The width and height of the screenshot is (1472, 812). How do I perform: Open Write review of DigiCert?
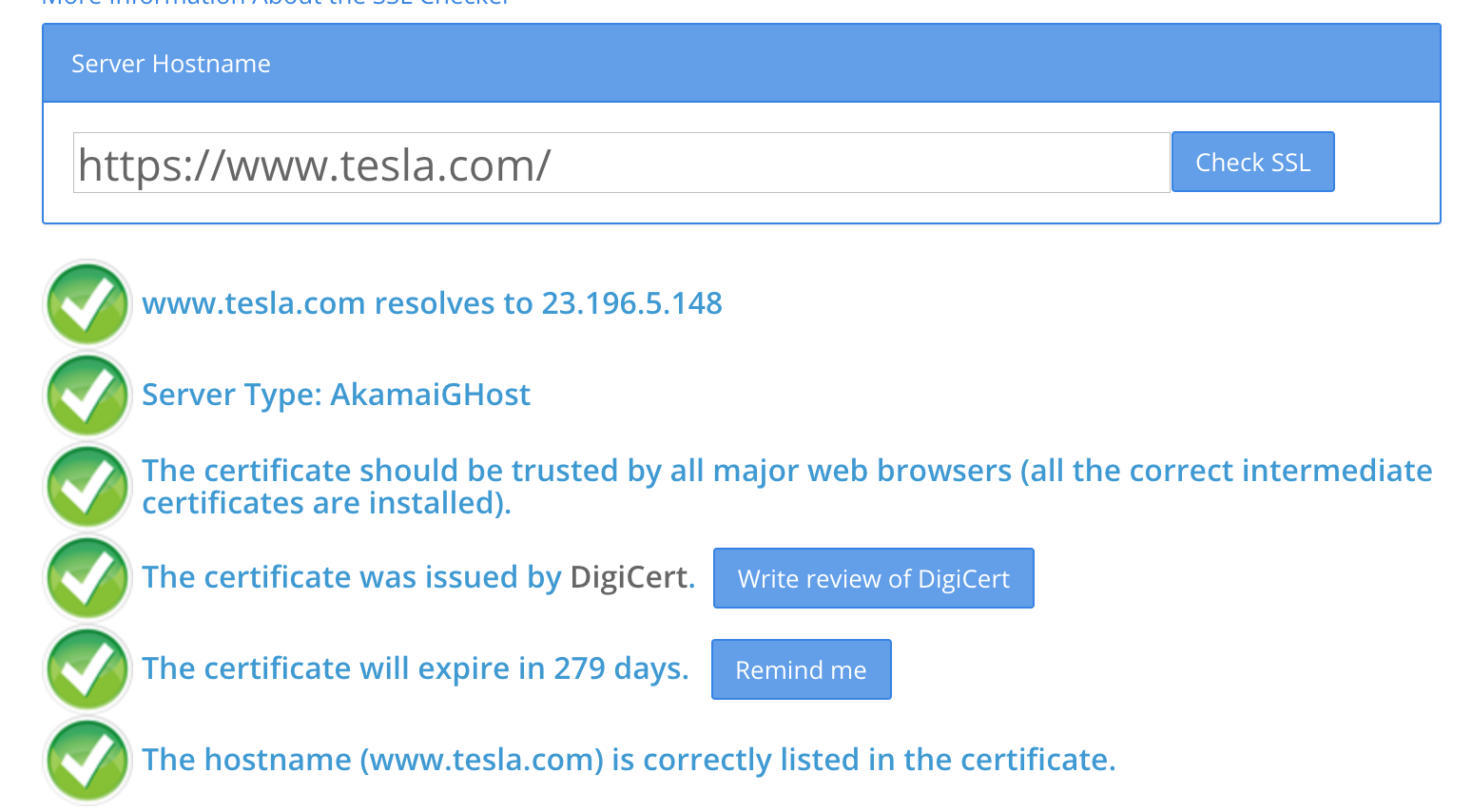(x=873, y=578)
